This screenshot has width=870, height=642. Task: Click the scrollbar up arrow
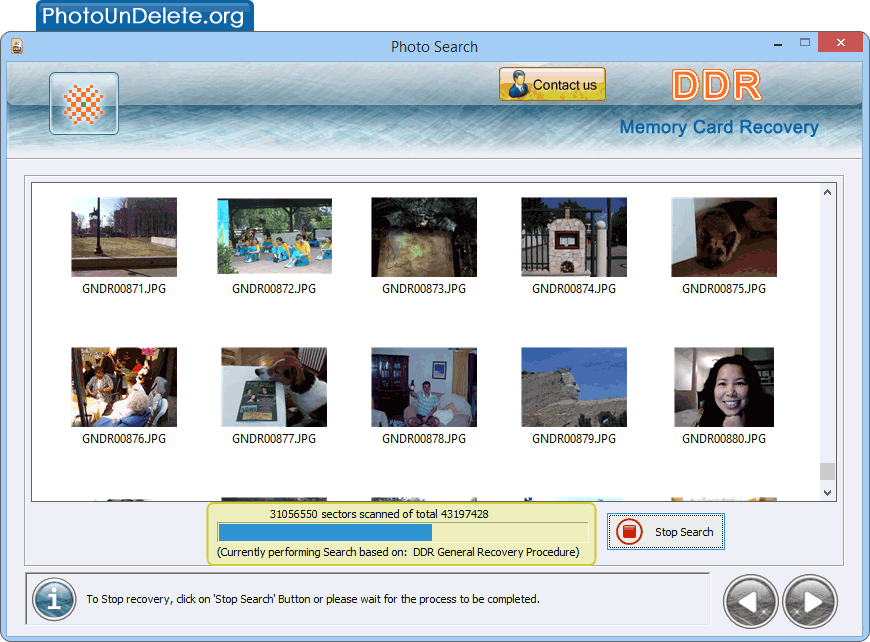tap(827, 192)
